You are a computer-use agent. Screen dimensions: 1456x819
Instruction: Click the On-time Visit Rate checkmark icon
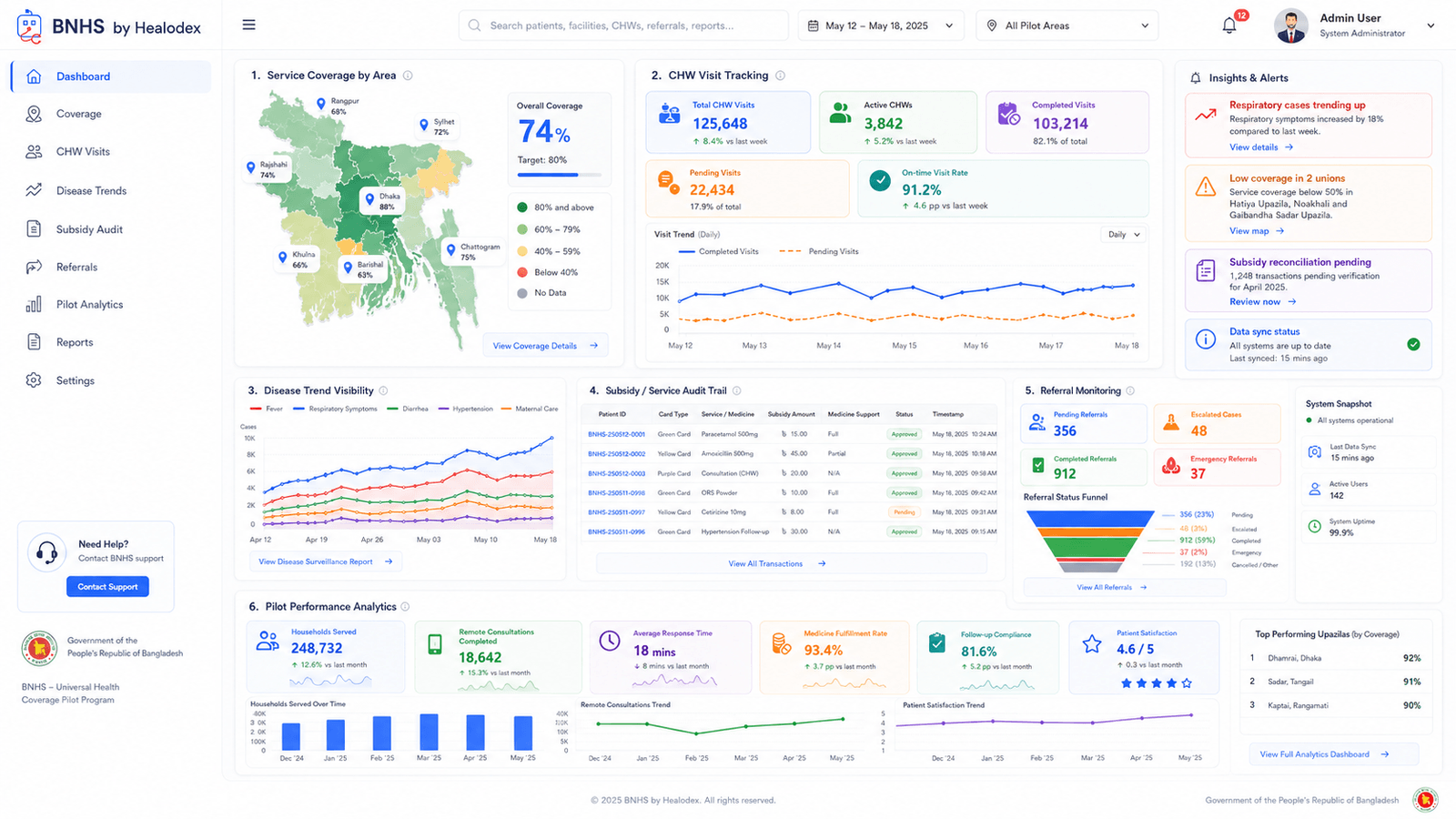click(880, 180)
